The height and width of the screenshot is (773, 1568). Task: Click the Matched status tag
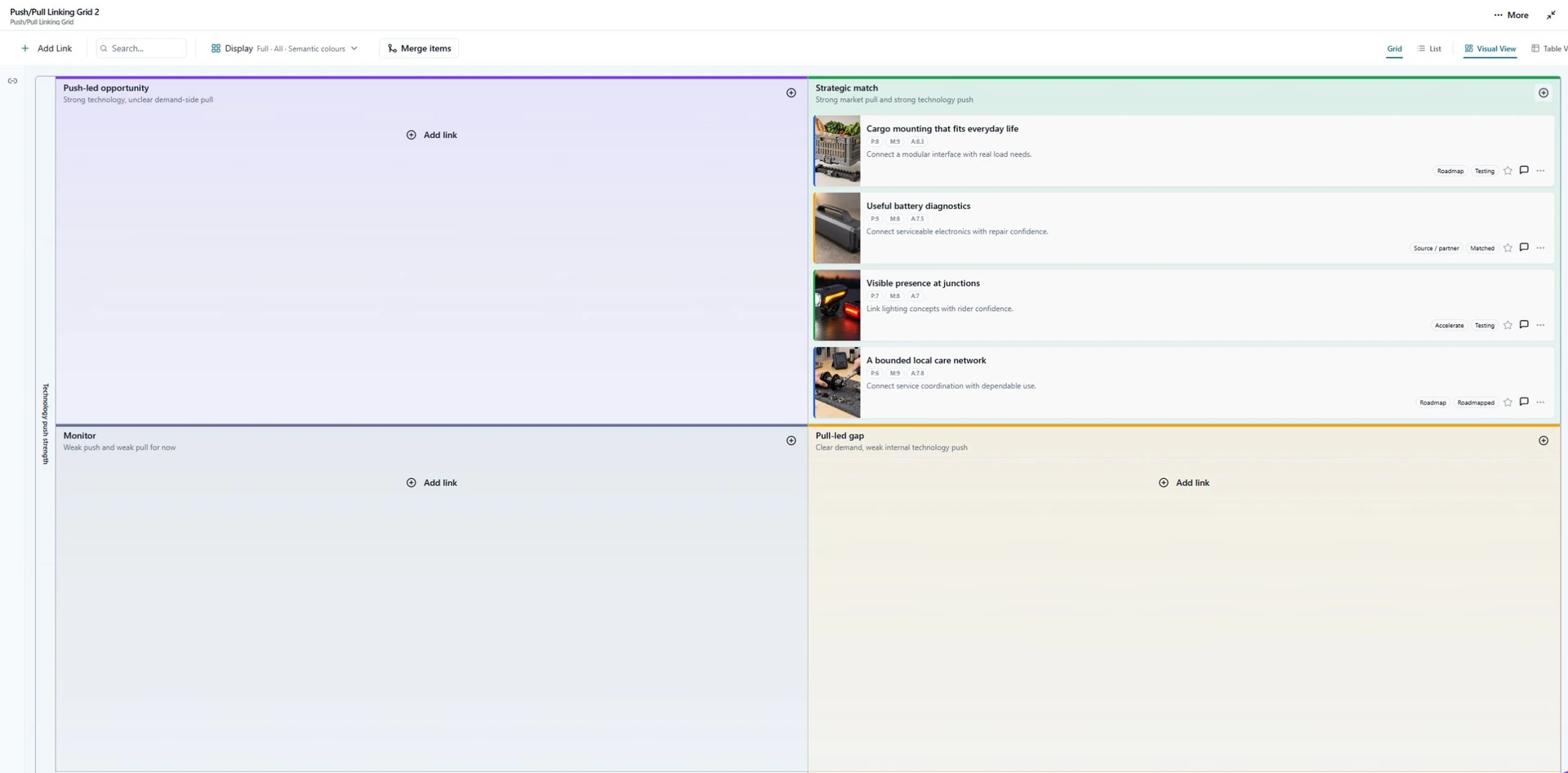point(1482,248)
